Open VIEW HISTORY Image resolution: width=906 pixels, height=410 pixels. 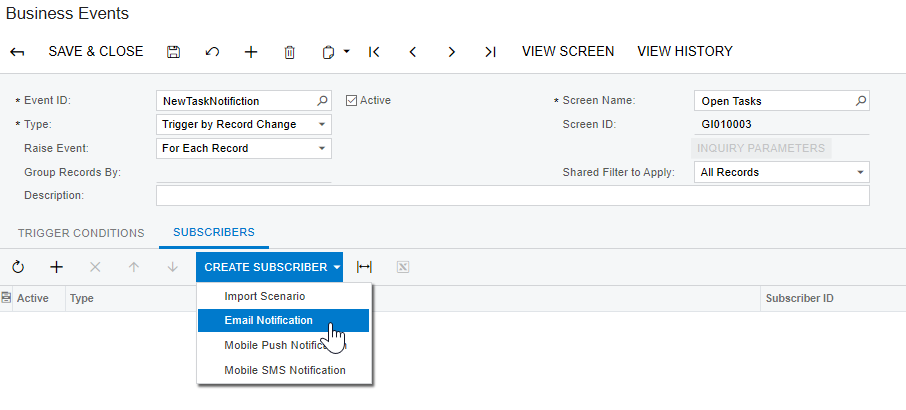click(x=684, y=51)
